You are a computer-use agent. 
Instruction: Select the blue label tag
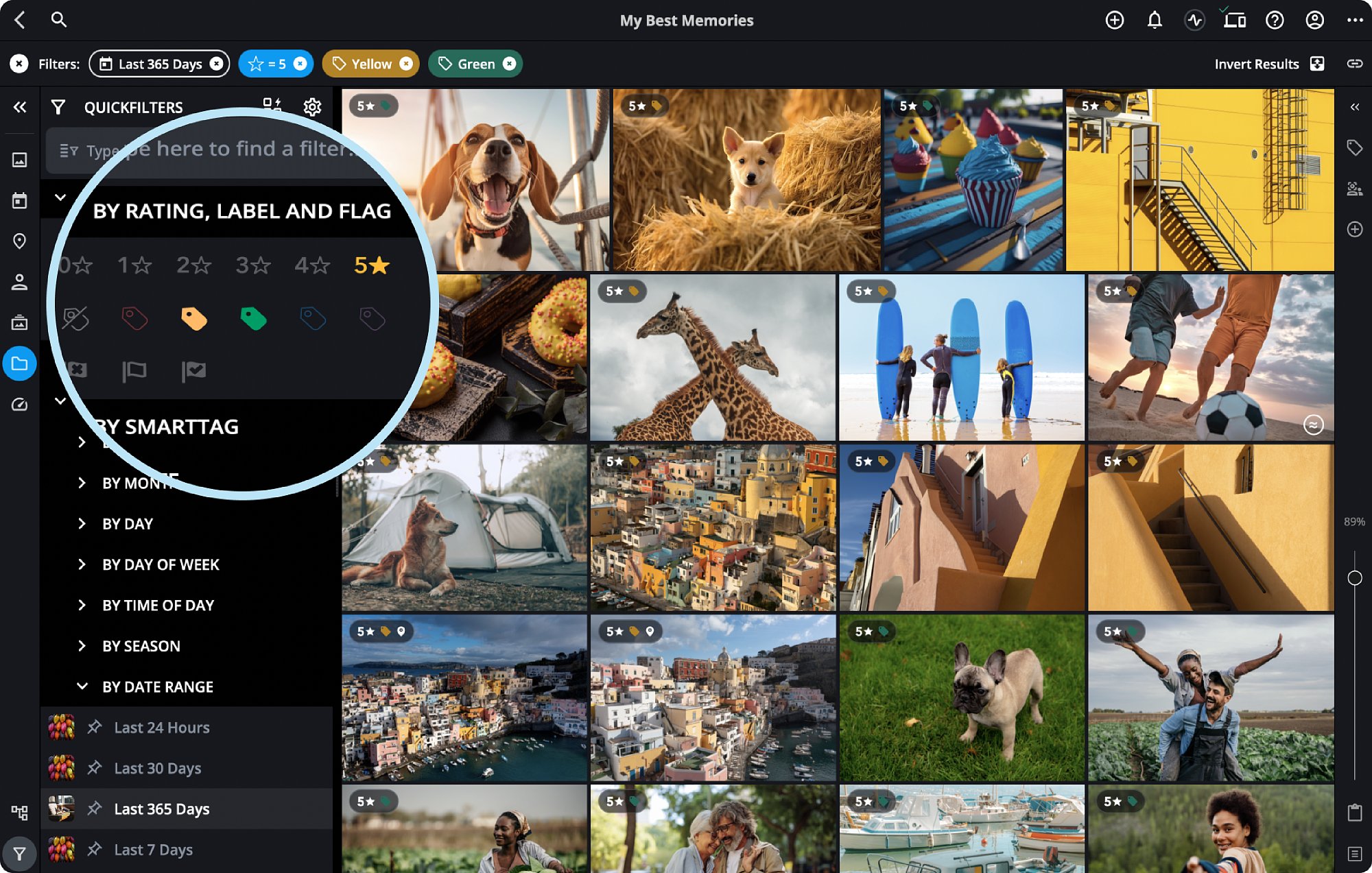tap(313, 318)
